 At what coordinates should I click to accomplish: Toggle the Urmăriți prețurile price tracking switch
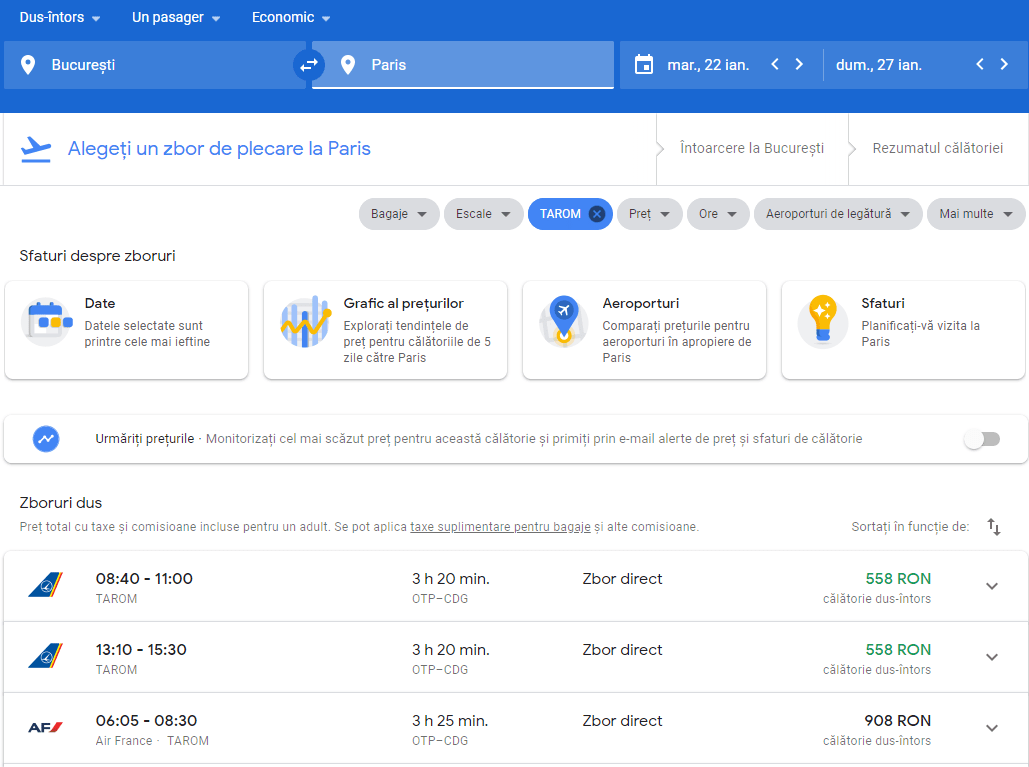point(982,439)
